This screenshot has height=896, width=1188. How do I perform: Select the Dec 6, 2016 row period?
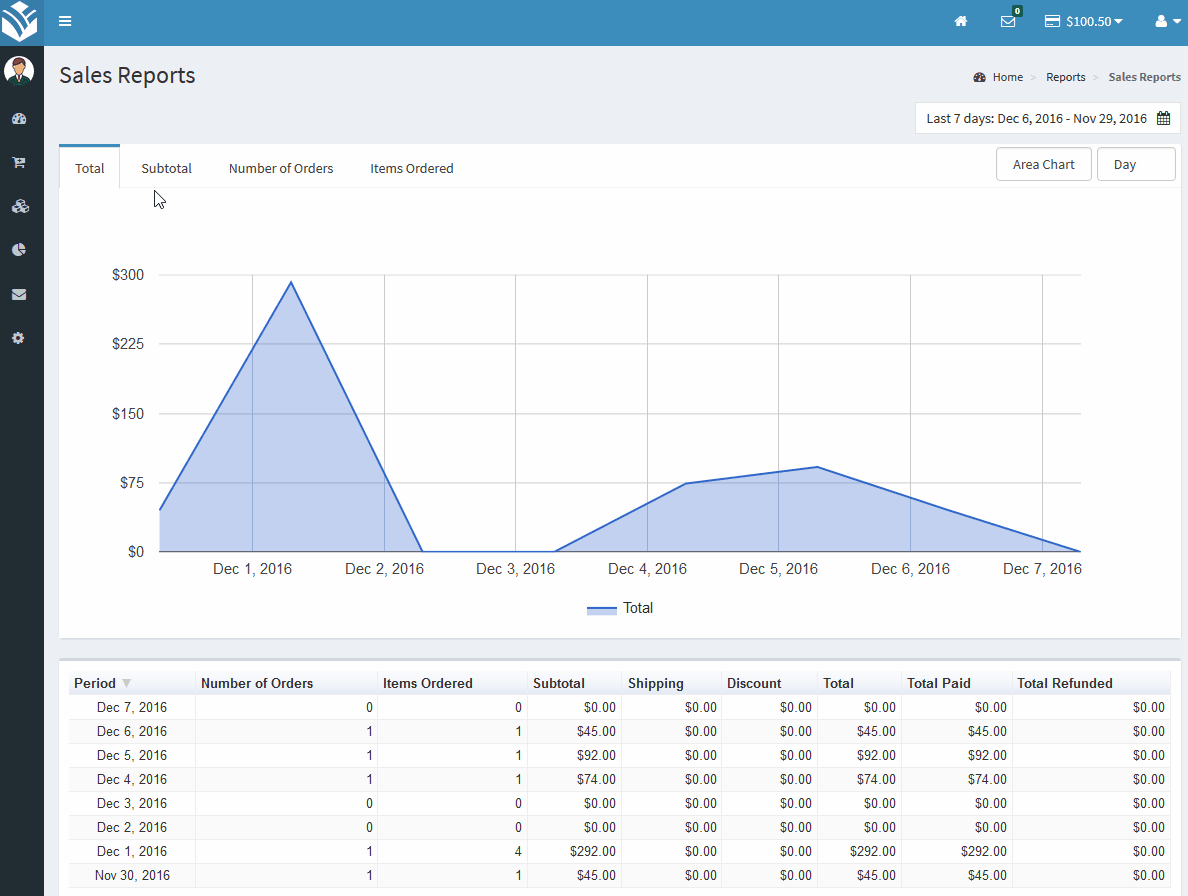[x=132, y=732]
